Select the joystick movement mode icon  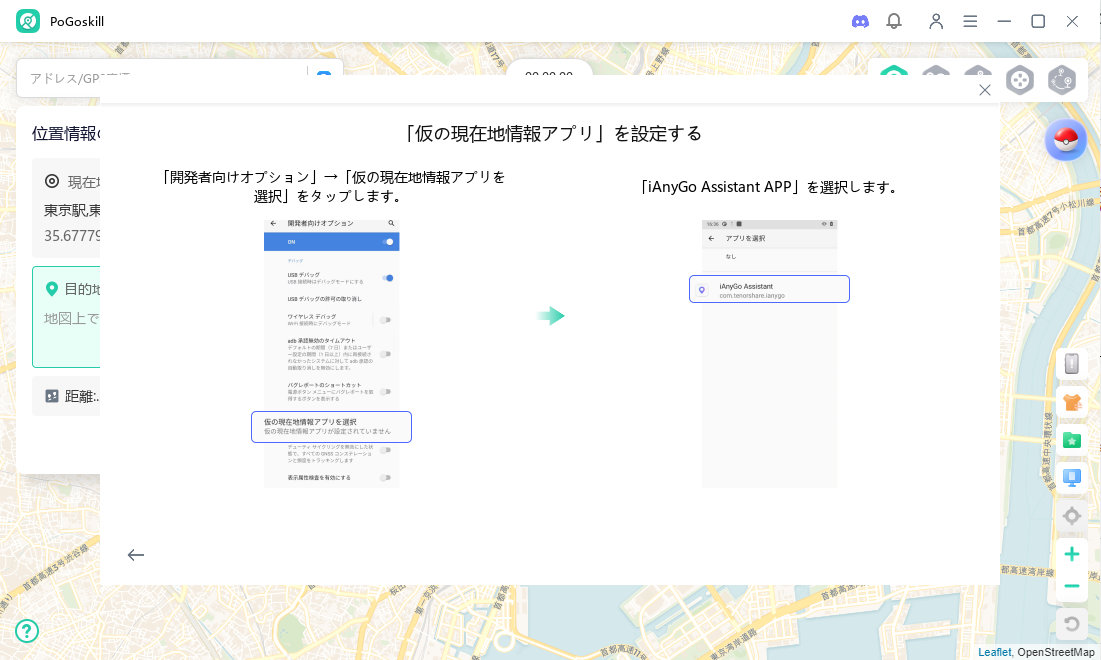(x=1020, y=80)
